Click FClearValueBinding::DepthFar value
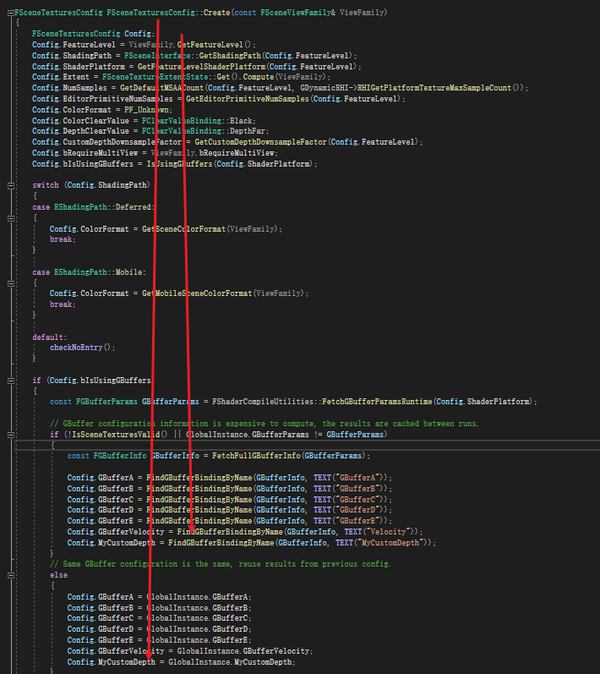 point(205,131)
